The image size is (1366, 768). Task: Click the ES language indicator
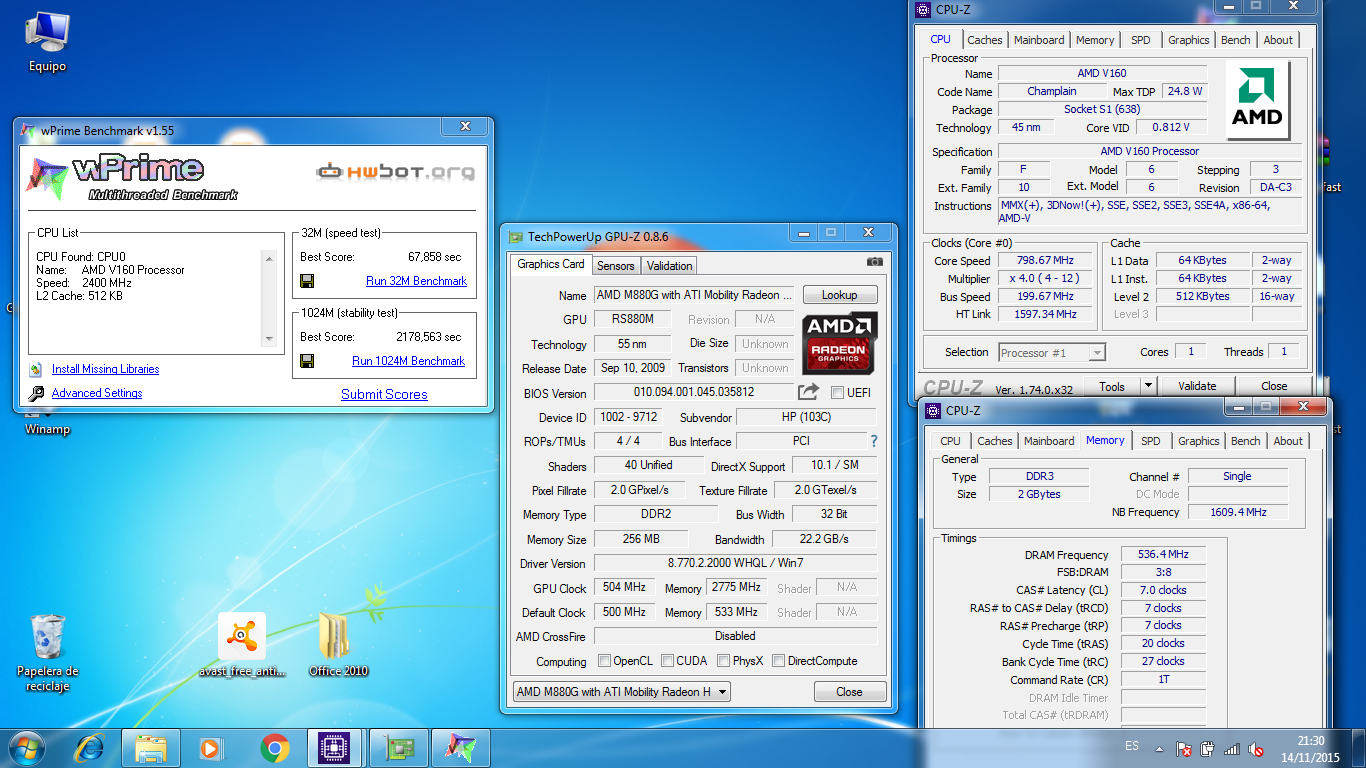[x=1131, y=746]
